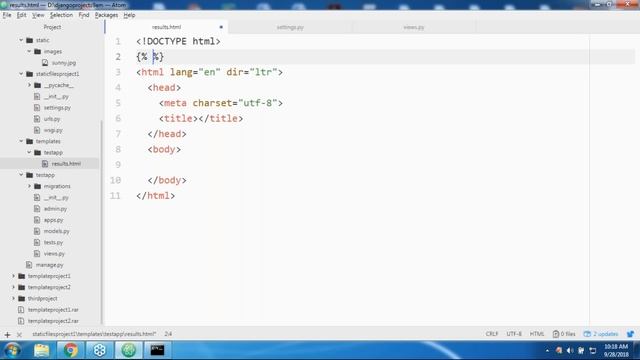Image resolution: width=640 pixels, height=360 pixels.
Task: Open settings.py in the project tree
Action: click(x=57, y=108)
